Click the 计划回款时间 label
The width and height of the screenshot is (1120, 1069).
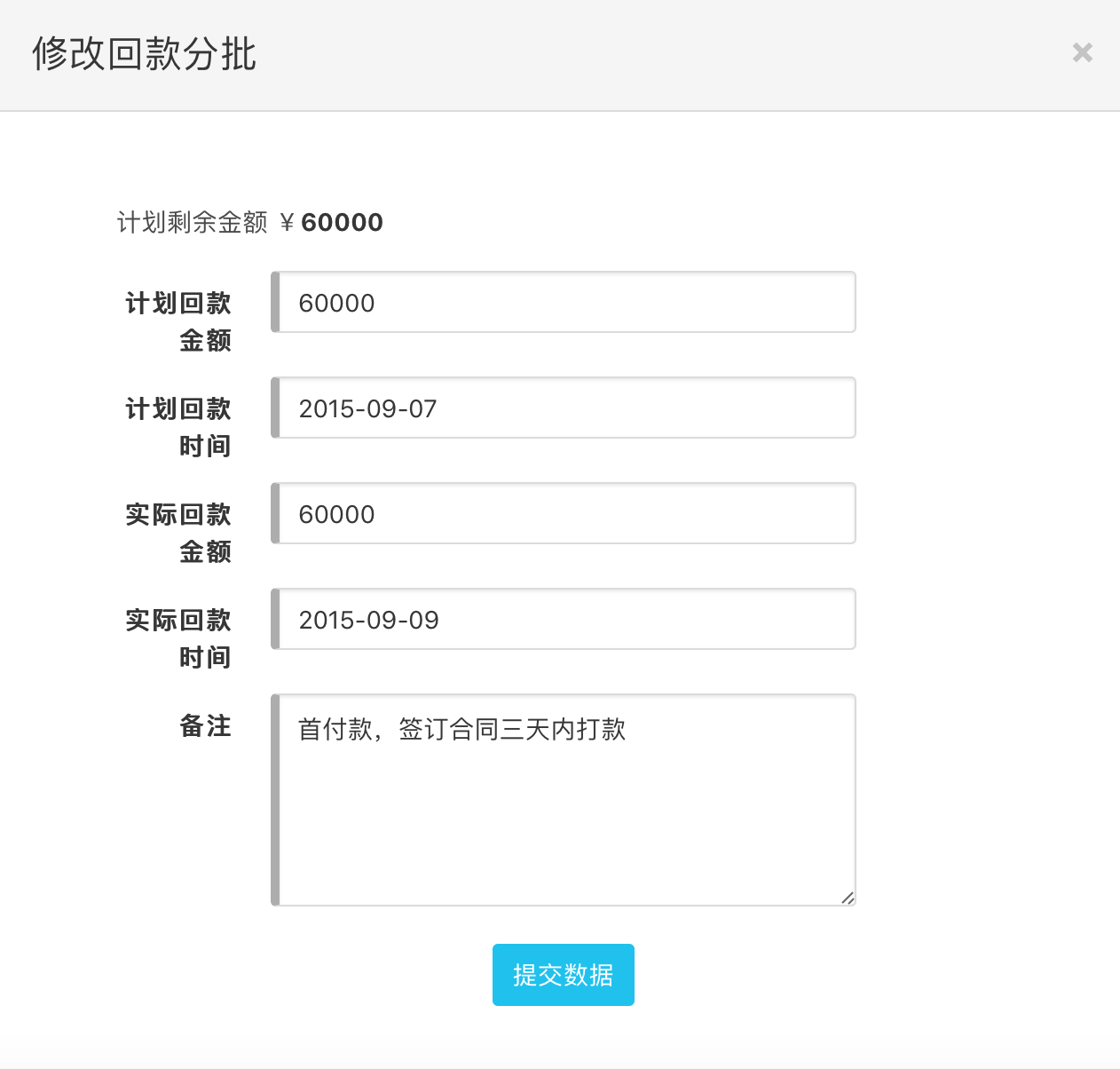[x=178, y=427]
